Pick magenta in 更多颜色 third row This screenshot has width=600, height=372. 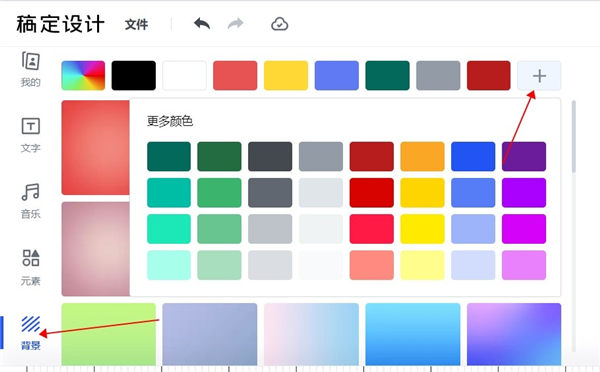pyautogui.click(x=524, y=229)
